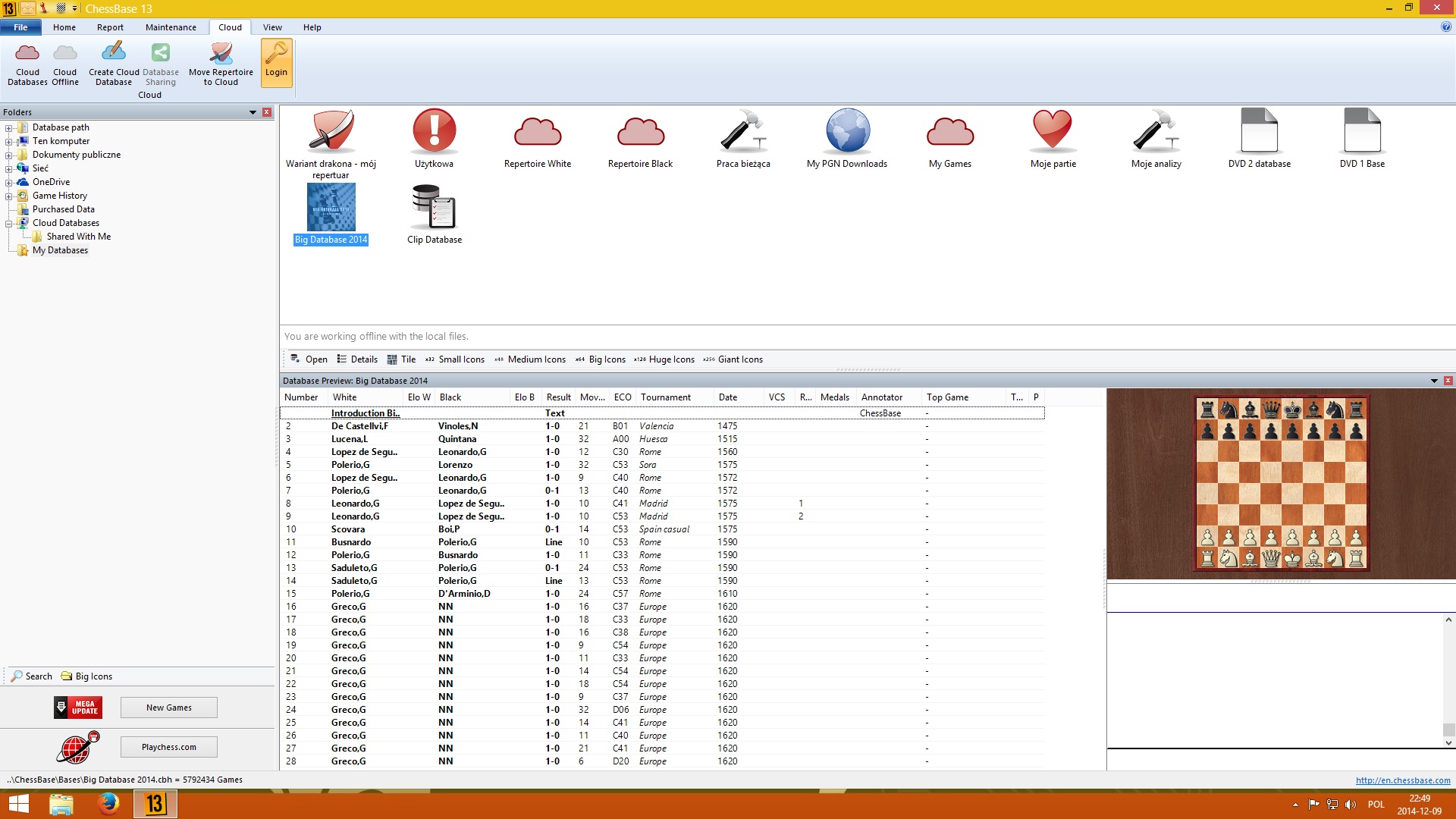Screen dimensions: 1456x819
Task: Open the Clip Database icon
Action: coord(434,208)
